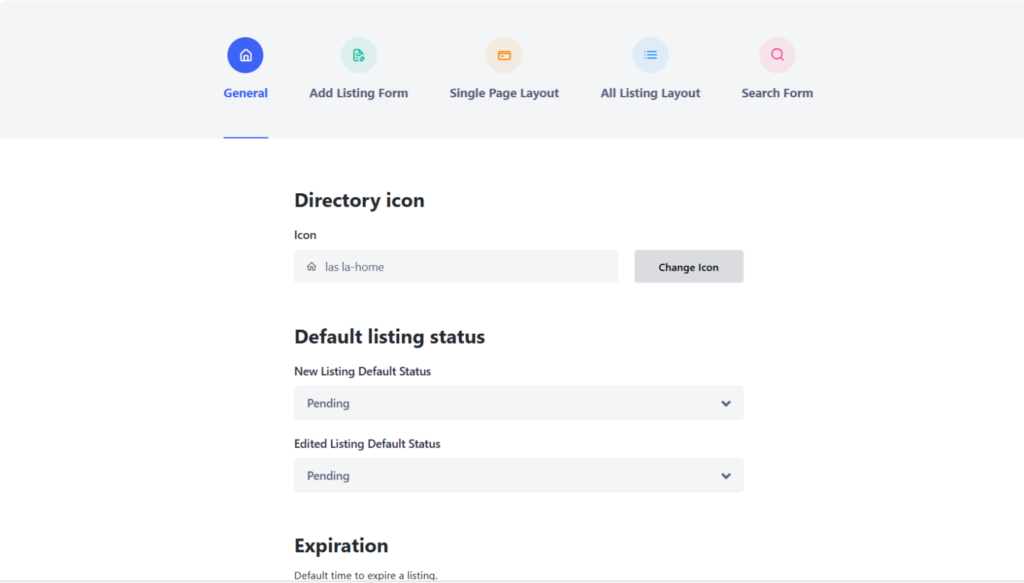Image resolution: width=1024 pixels, height=583 pixels.
Task: Click the chevron on New Listing Default Status
Action: (726, 403)
